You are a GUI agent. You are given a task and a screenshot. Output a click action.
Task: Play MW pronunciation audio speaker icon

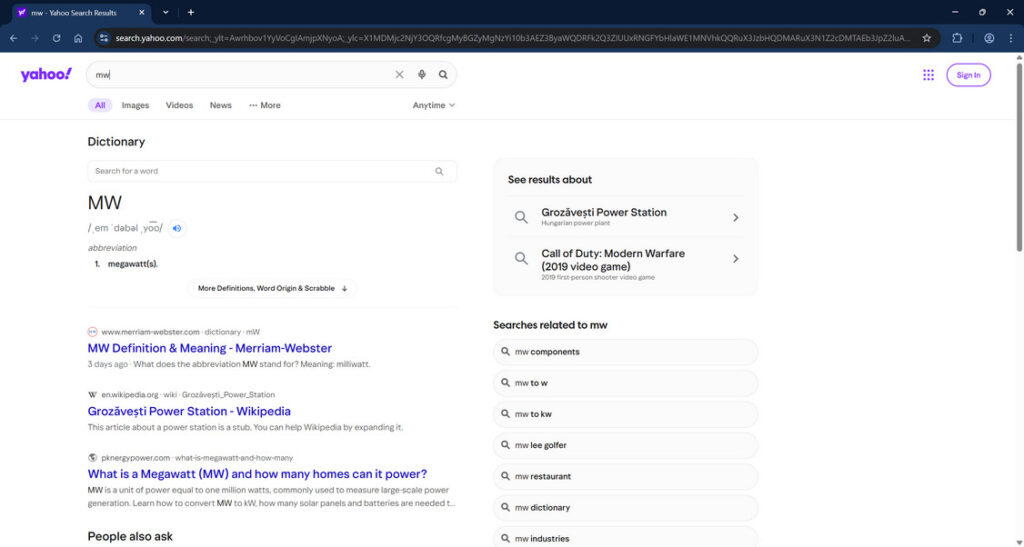click(x=176, y=228)
